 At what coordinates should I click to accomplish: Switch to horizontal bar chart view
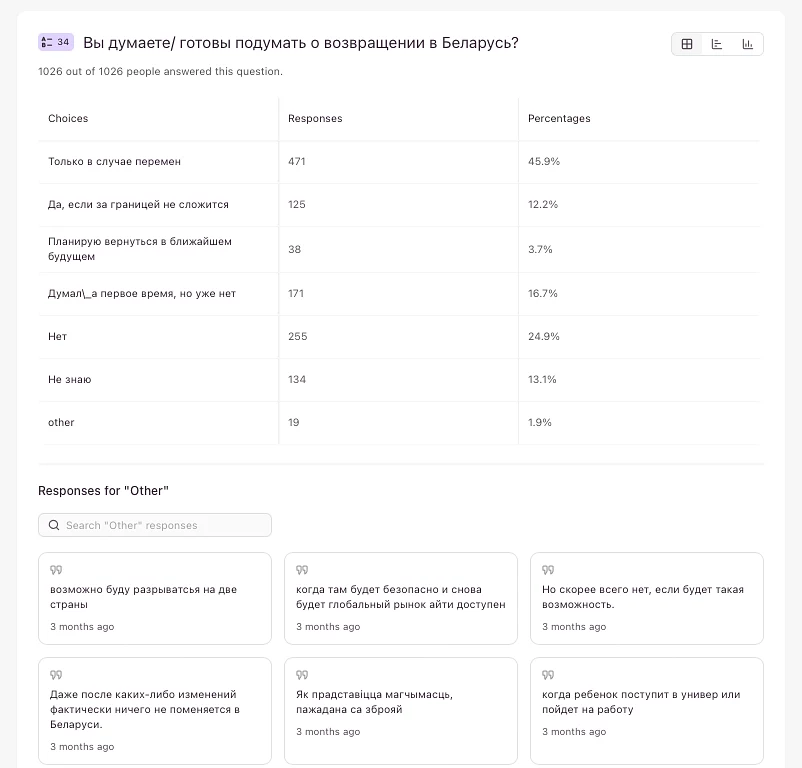(717, 44)
